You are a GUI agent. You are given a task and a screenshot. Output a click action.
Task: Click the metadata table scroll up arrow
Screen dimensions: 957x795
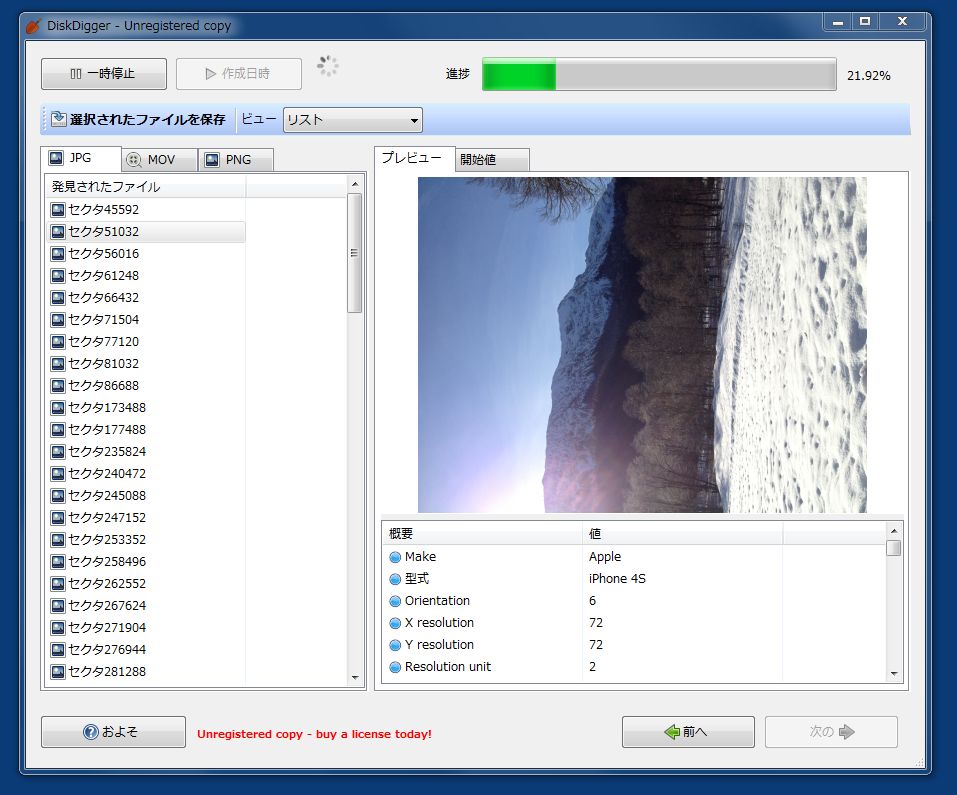[894, 531]
